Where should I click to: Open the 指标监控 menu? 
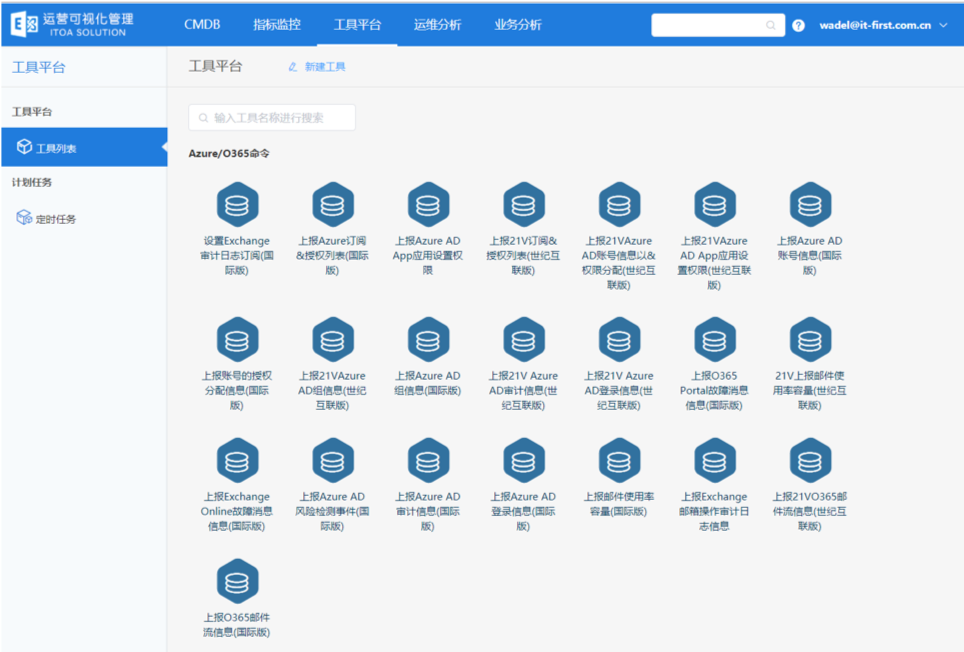point(277,25)
